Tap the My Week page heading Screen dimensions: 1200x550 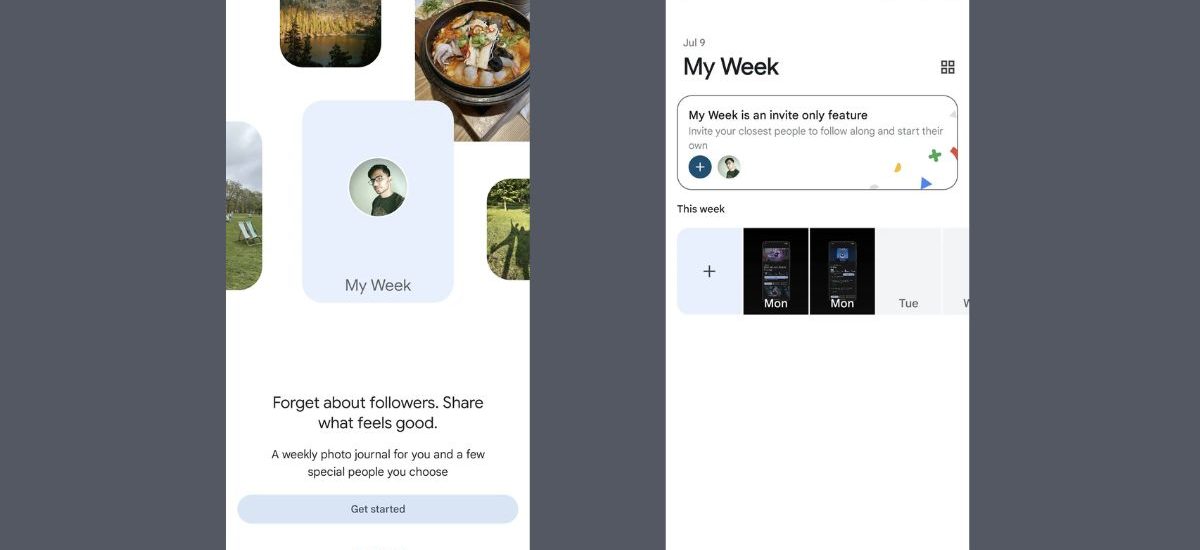pos(731,67)
